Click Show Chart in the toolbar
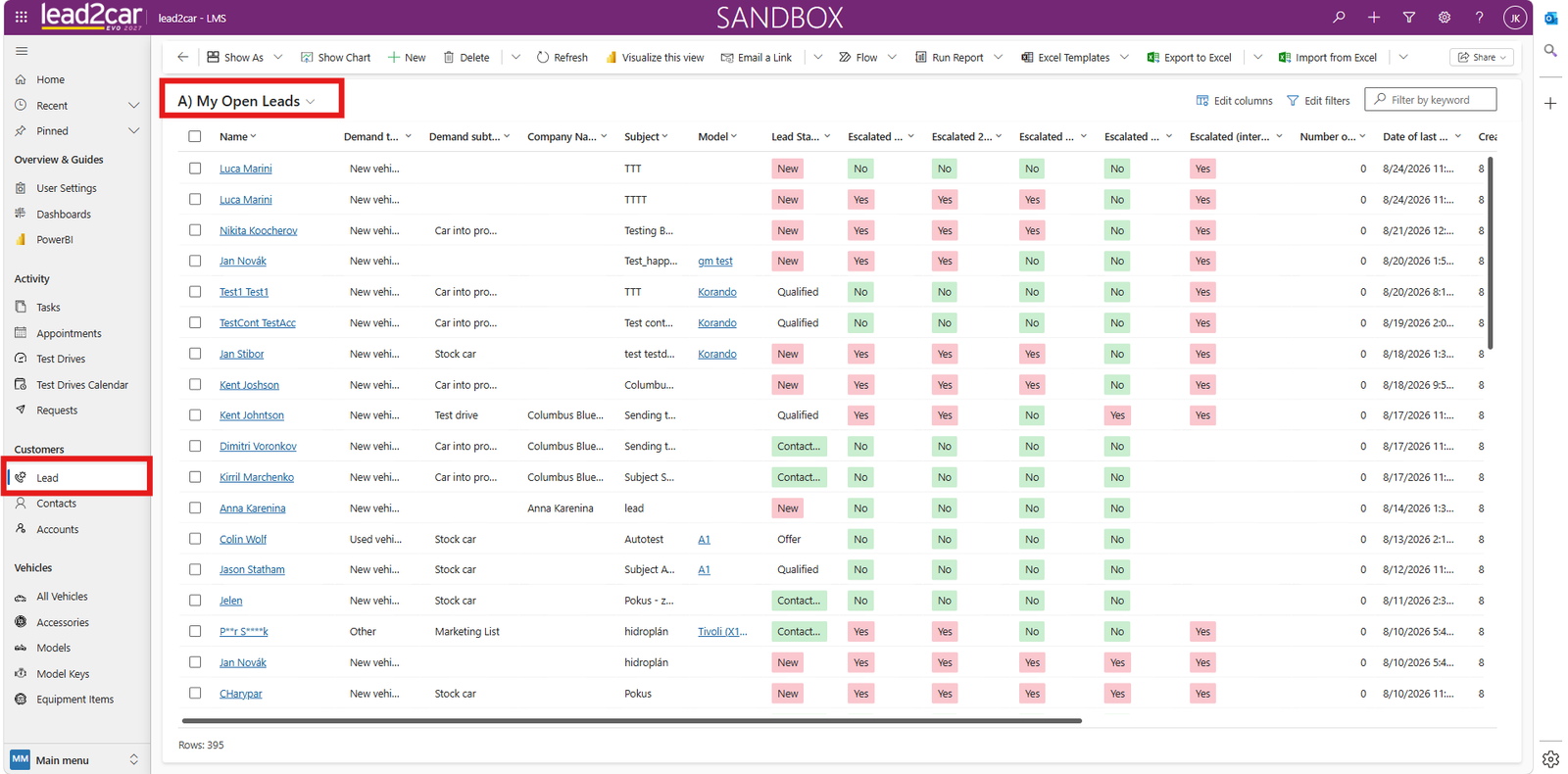 pyautogui.click(x=335, y=57)
